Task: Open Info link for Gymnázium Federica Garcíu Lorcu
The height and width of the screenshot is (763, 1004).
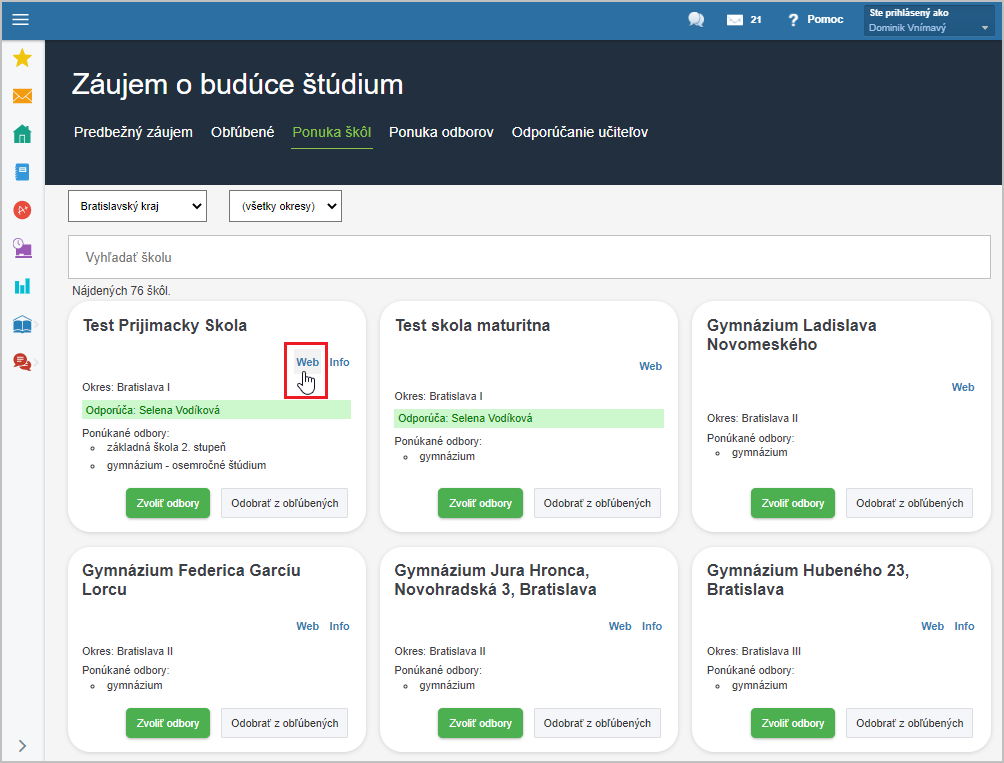Action: click(339, 626)
